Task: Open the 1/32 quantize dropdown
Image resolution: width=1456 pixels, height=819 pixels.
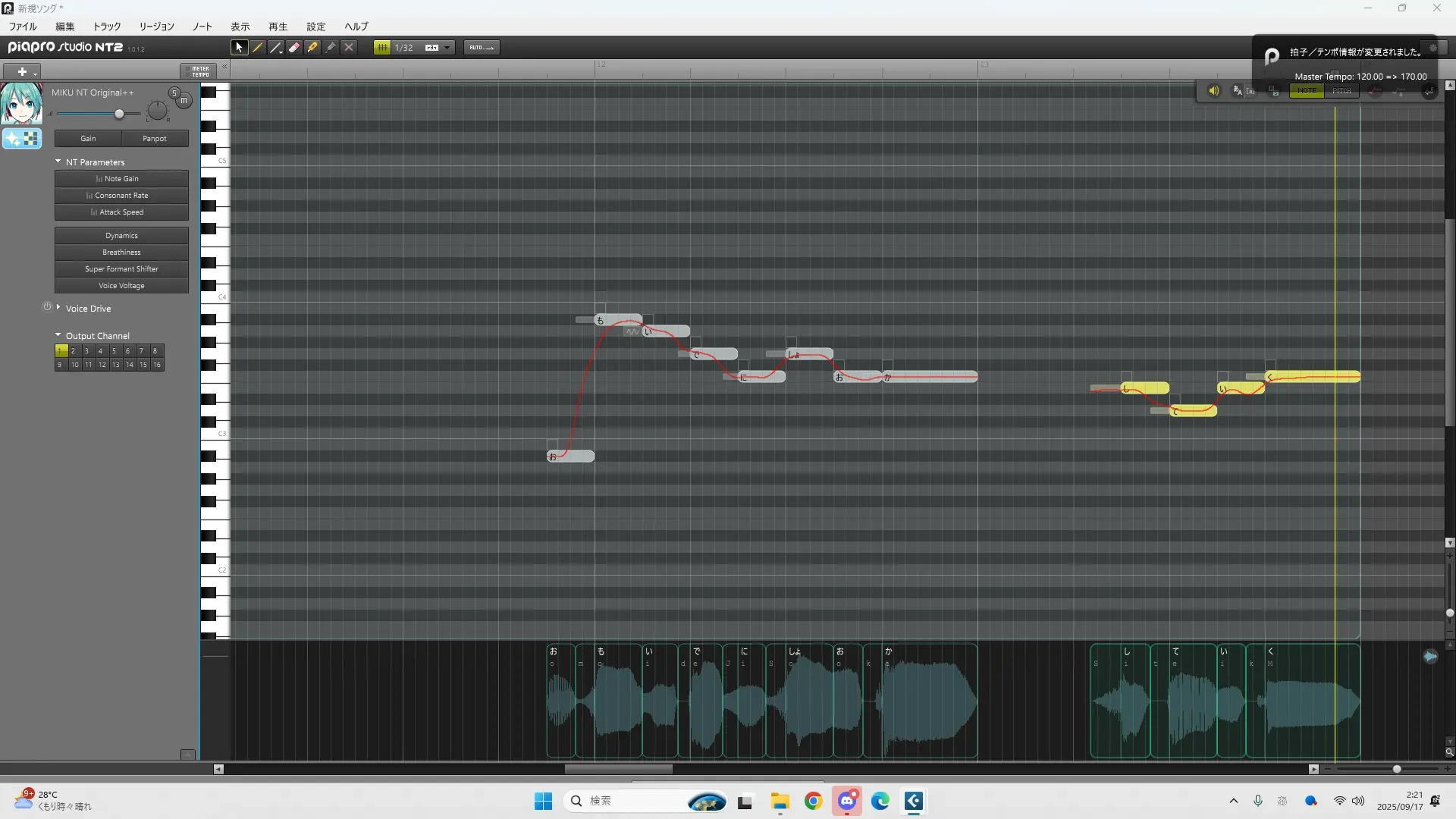Action: [x=447, y=47]
